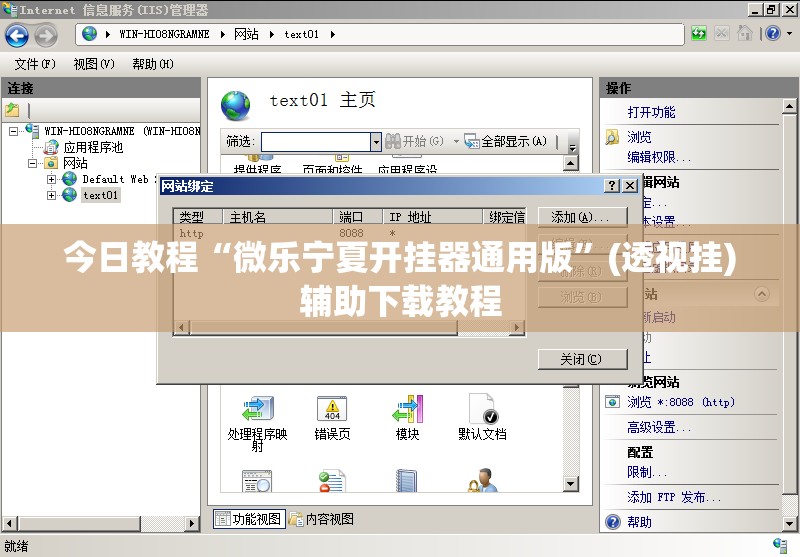Select the text01 site globe icon

pos(69,195)
